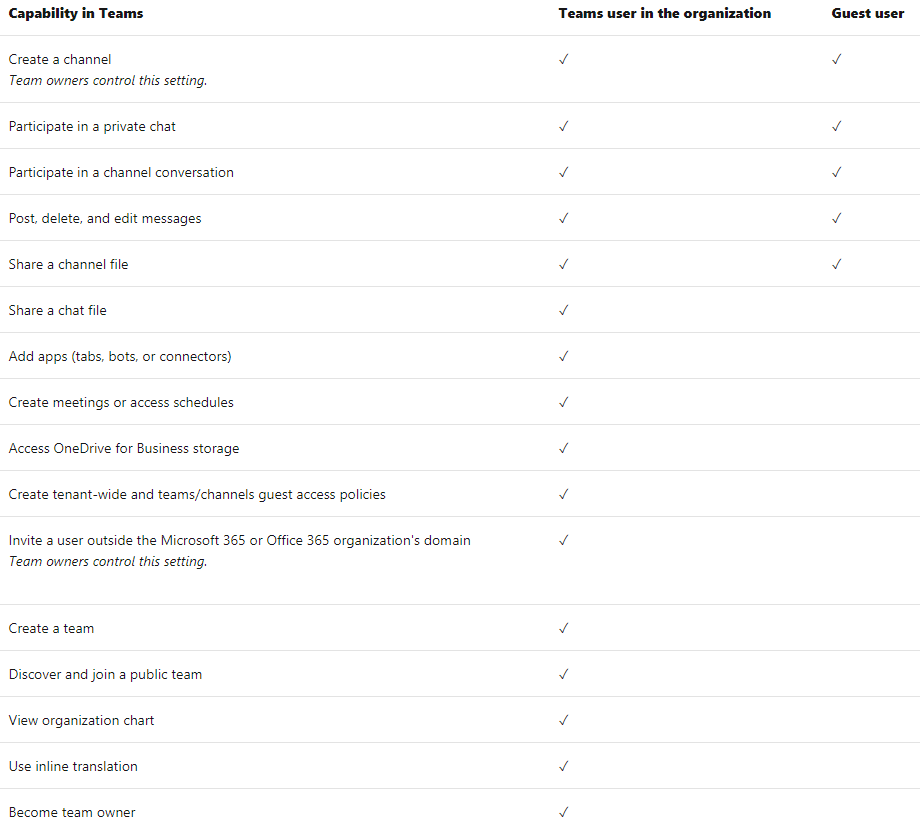The height and width of the screenshot is (831, 920).
Task: Click italic note under Create a channel
Action: (108, 80)
